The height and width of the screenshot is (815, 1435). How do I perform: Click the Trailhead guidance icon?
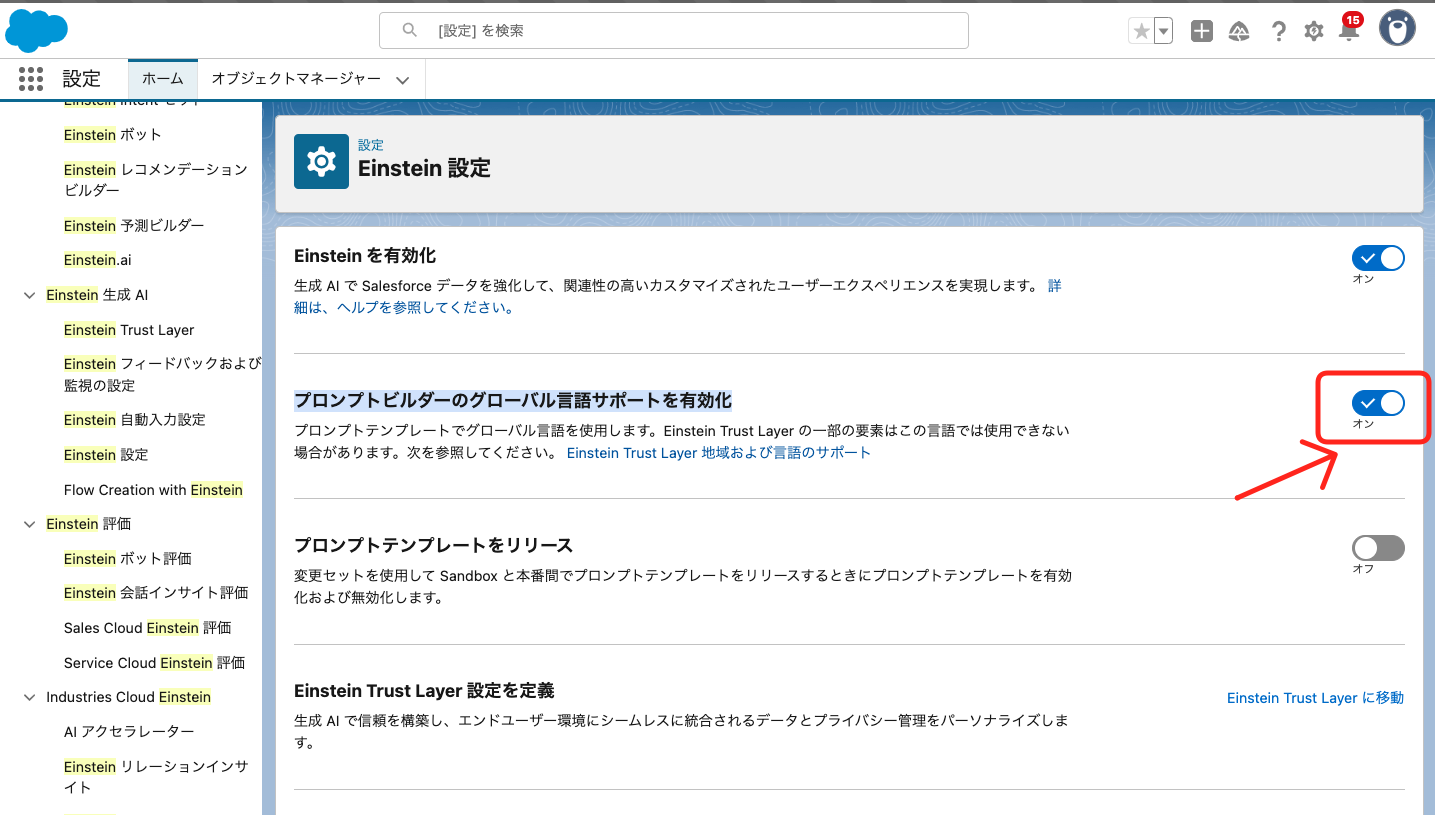(x=1239, y=31)
